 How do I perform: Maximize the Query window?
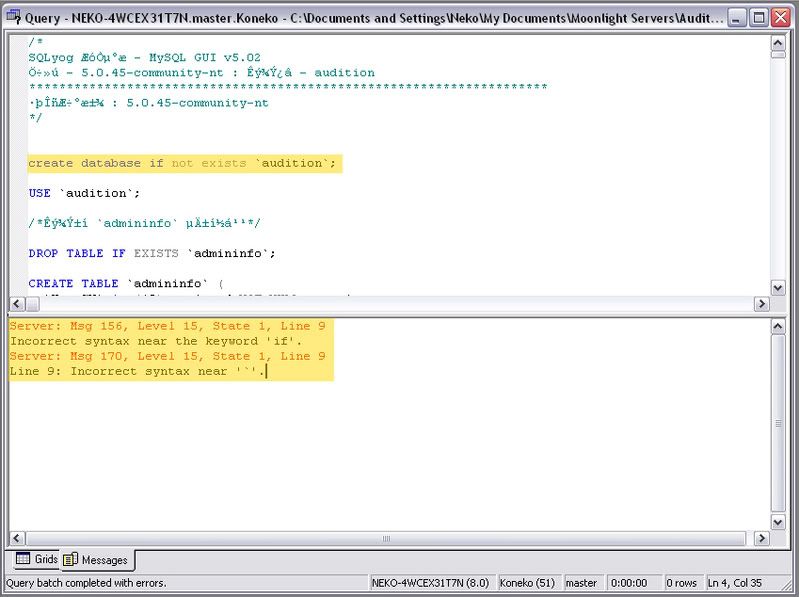coord(758,17)
